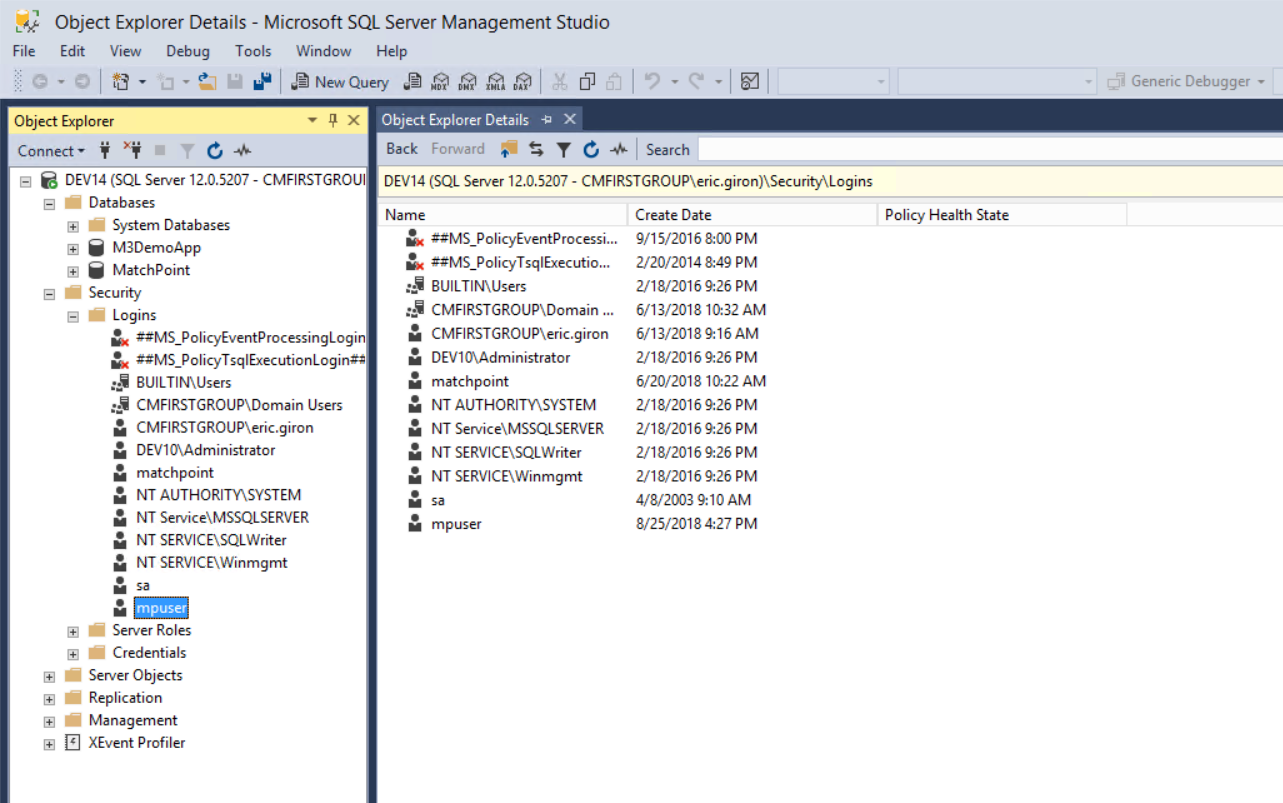Screen dimensions: 1283x803
Task: Expand the M3DemoApp database
Action: point(73,248)
